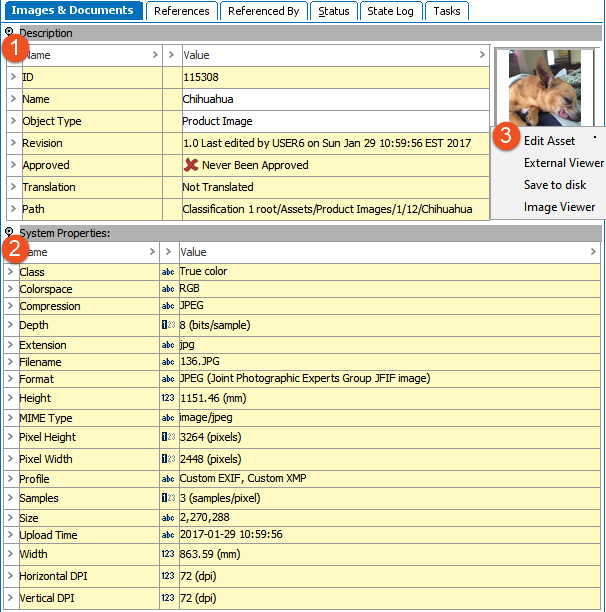The width and height of the screenshot is (606, 612).
Task: Click the 123 icon in Horizontal DPI row
Action: point(168,576)
